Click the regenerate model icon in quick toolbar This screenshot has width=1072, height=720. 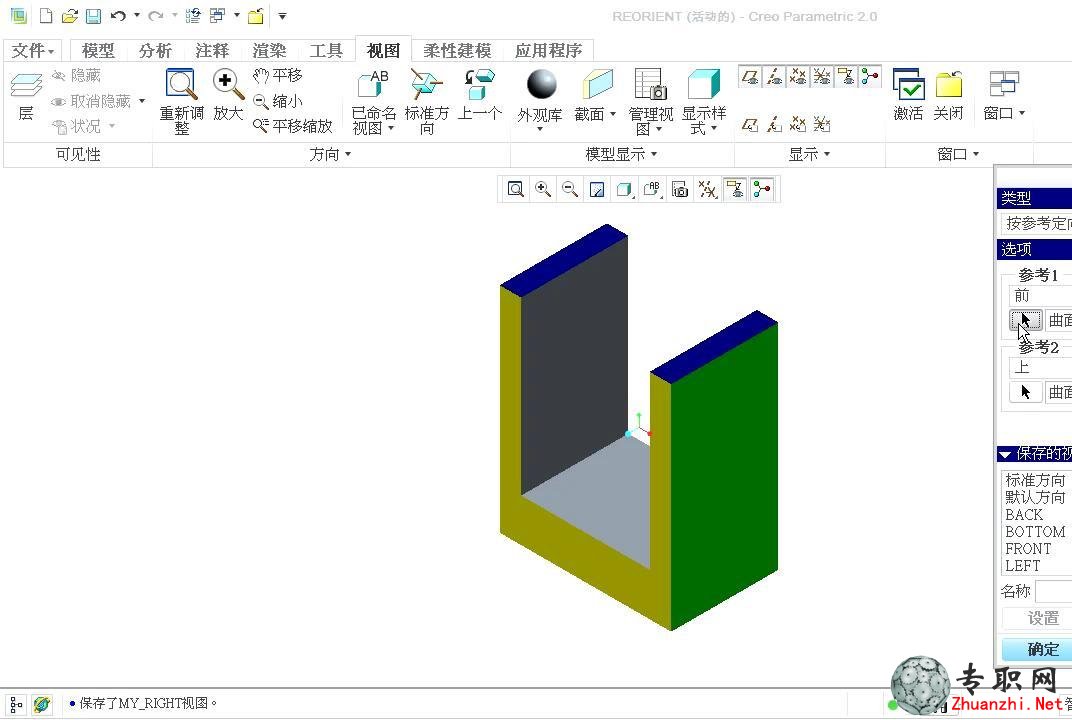click(x=193, y=16)
